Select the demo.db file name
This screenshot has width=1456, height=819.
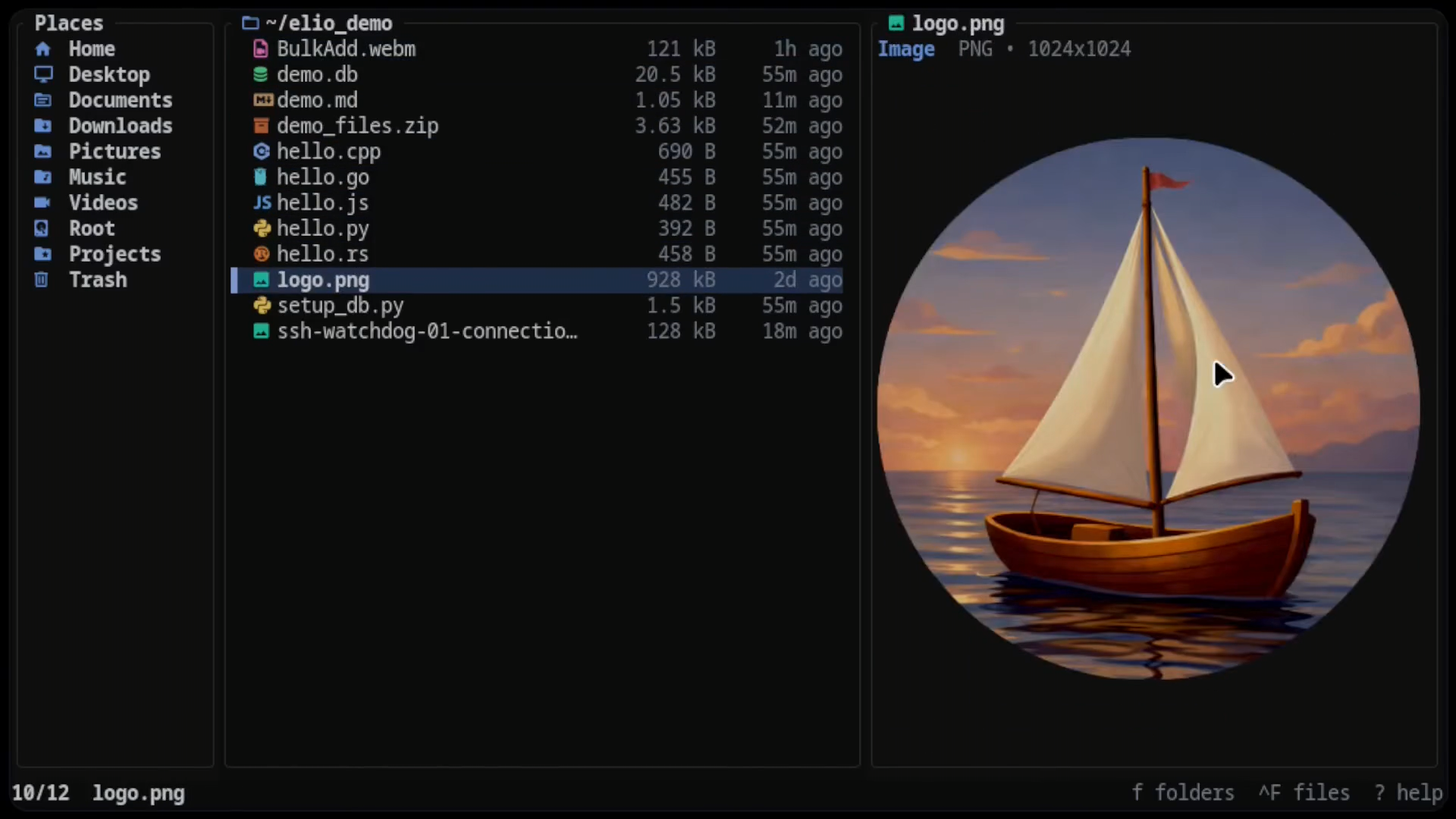pos(317,75)
